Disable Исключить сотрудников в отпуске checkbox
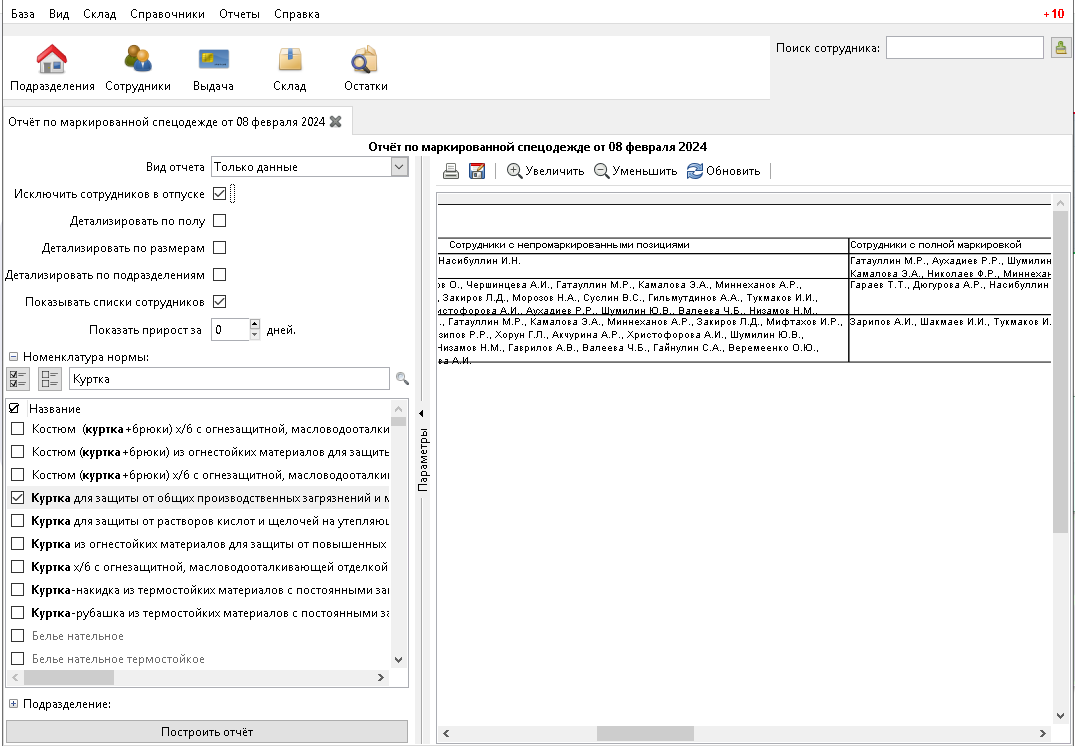The image size is (1075, 746). coord(220,193)
